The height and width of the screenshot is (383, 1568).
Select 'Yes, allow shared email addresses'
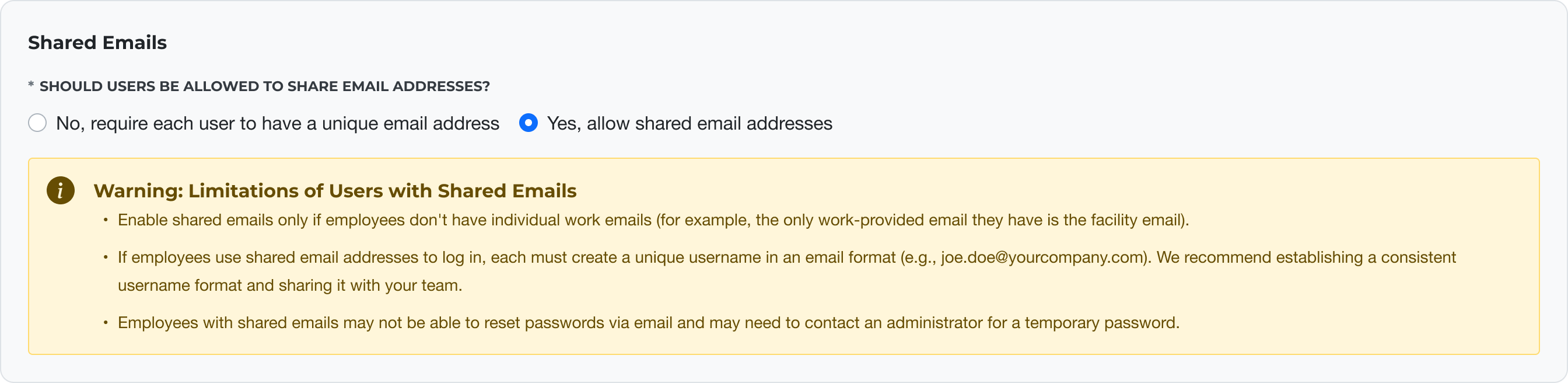pos(528,123)
